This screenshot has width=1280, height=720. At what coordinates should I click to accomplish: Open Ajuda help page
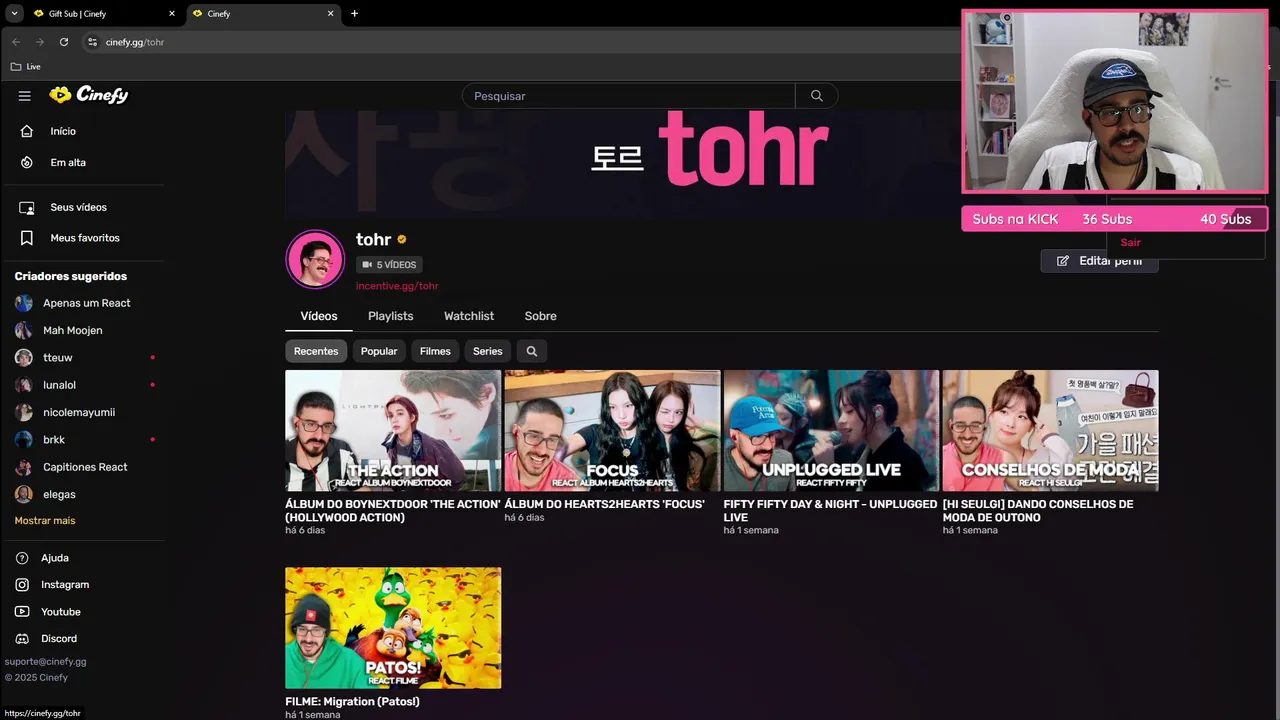tap(55, 558)
